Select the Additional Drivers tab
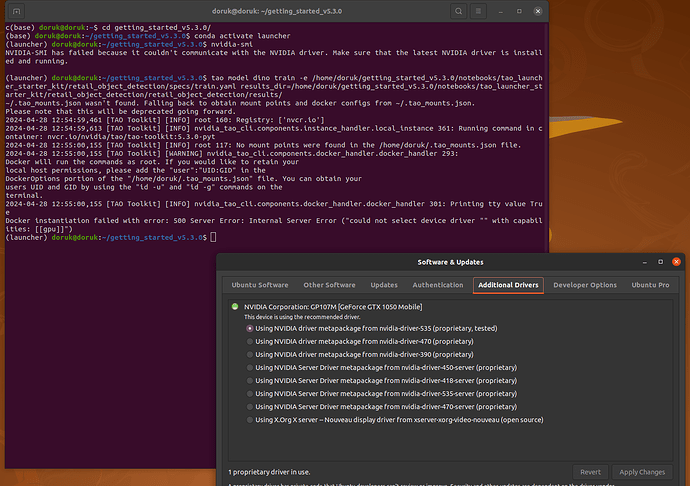The height and width of the screenshot is (486, 690). 508,285
